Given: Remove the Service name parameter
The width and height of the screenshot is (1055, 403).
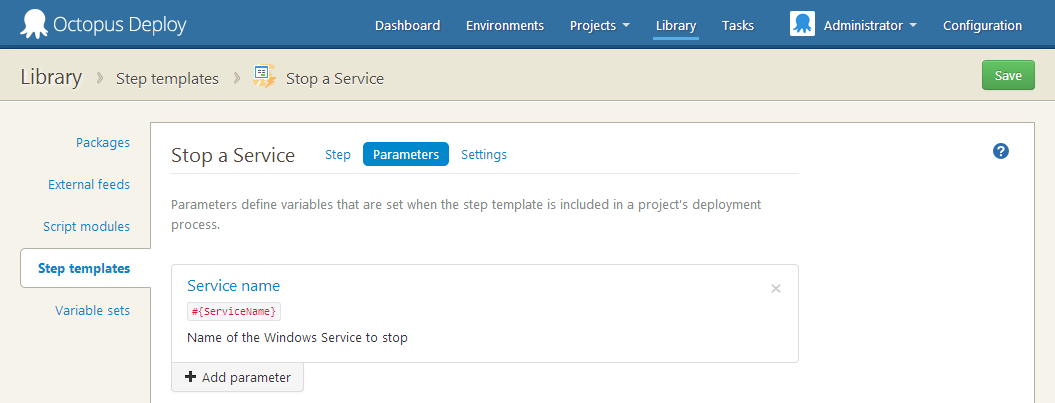Looking at the screenshot, I should [x=776, y=289].
